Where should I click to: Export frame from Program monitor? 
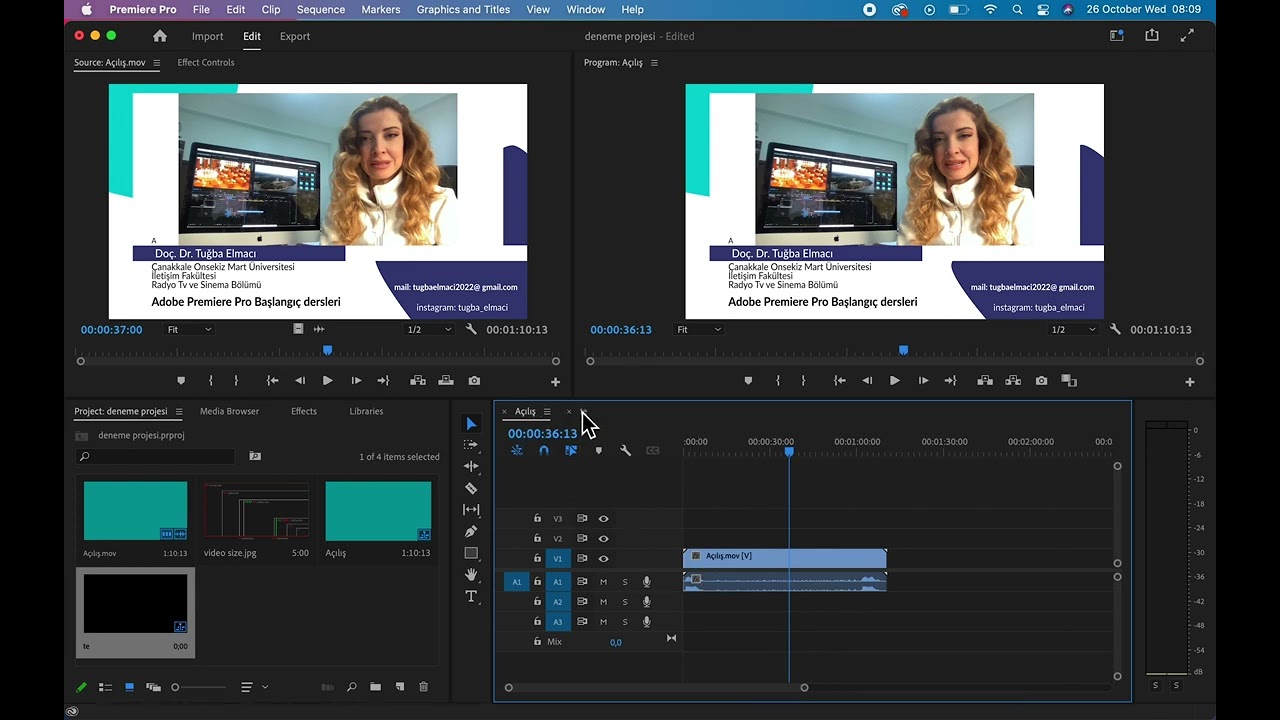[x=1042, y=381]
